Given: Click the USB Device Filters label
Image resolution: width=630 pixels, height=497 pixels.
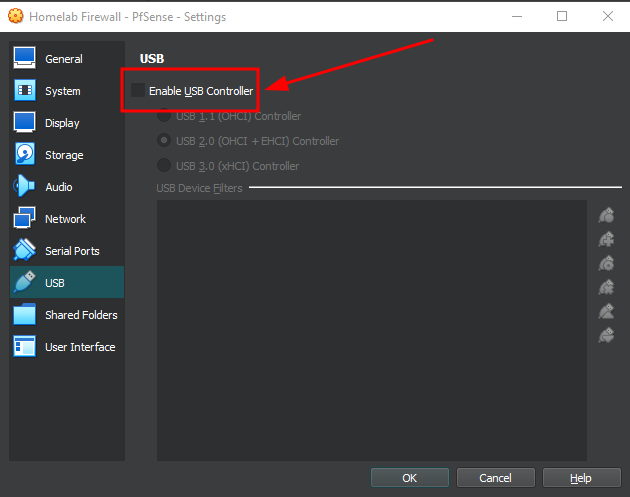Looking at the screenshot, I should 199,188.
